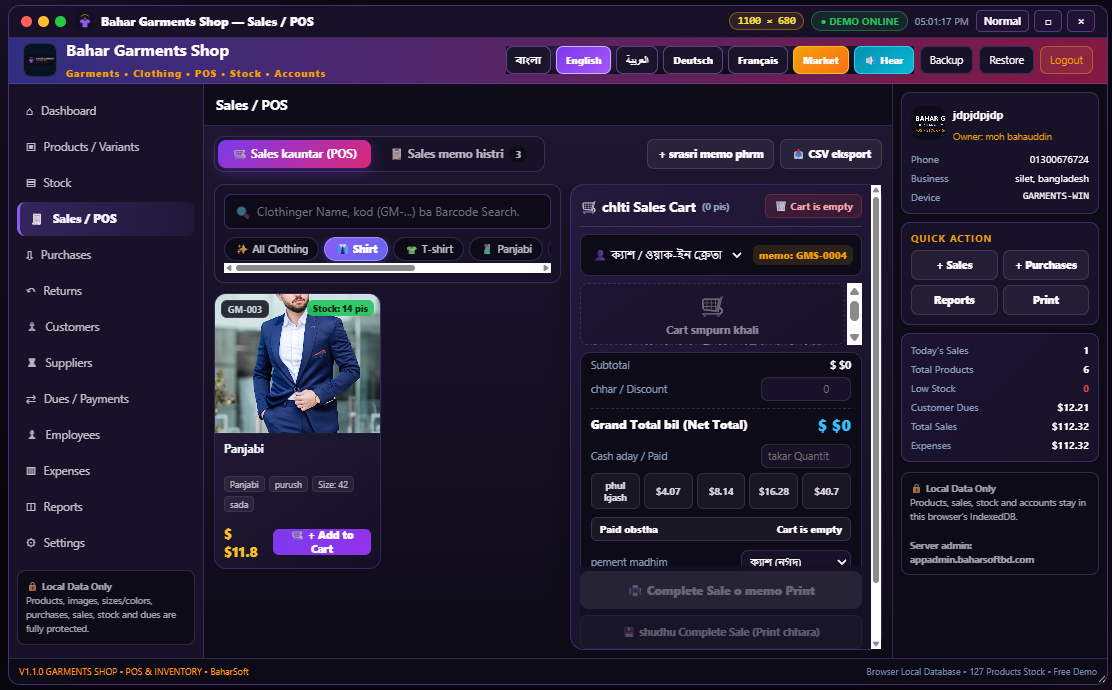Viewport: 1112px width, 690px height.
Task: Switch language to English
Action: [x=584, y=60]
